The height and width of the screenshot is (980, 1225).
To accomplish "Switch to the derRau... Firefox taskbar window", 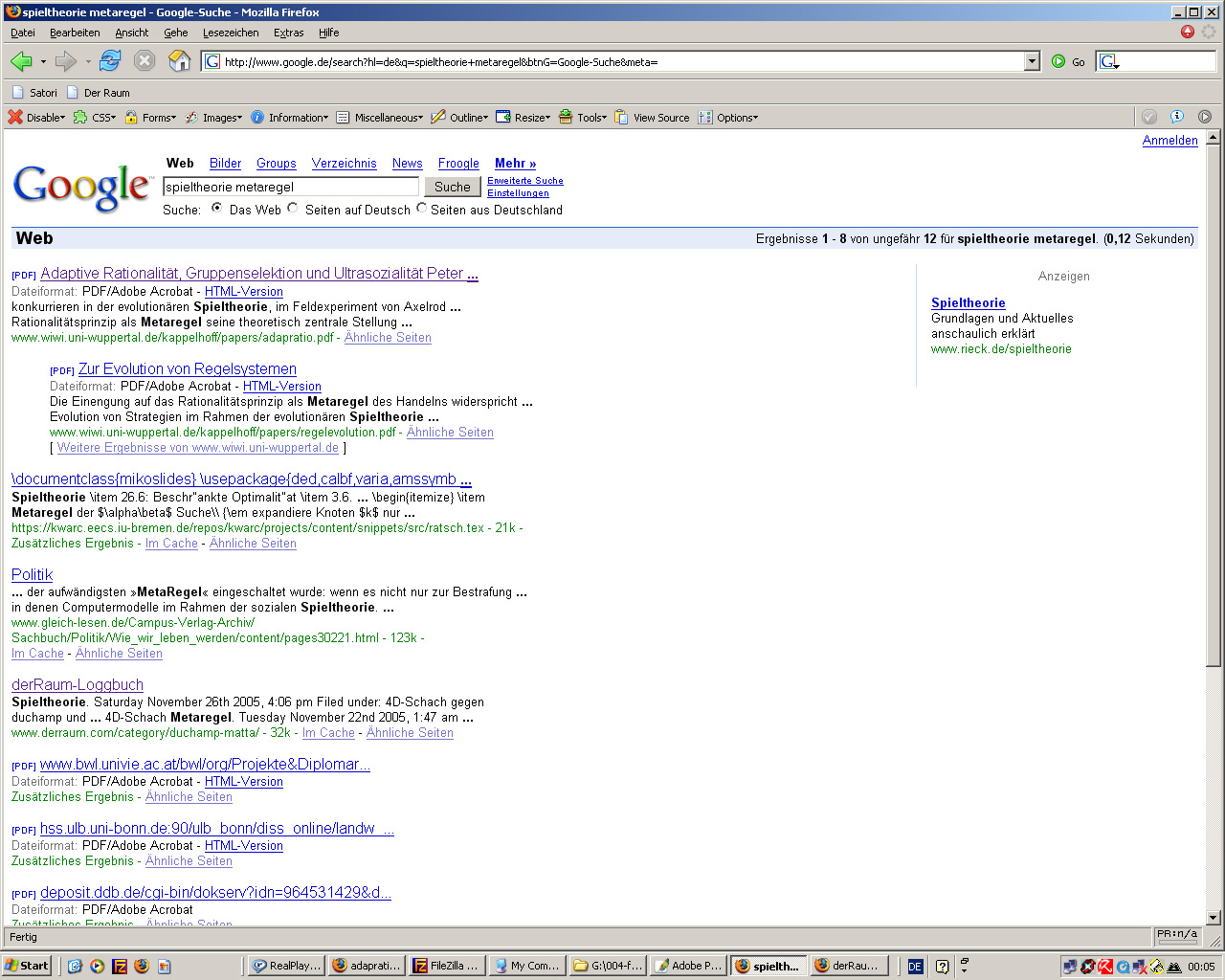I will [x=848, y=966].
